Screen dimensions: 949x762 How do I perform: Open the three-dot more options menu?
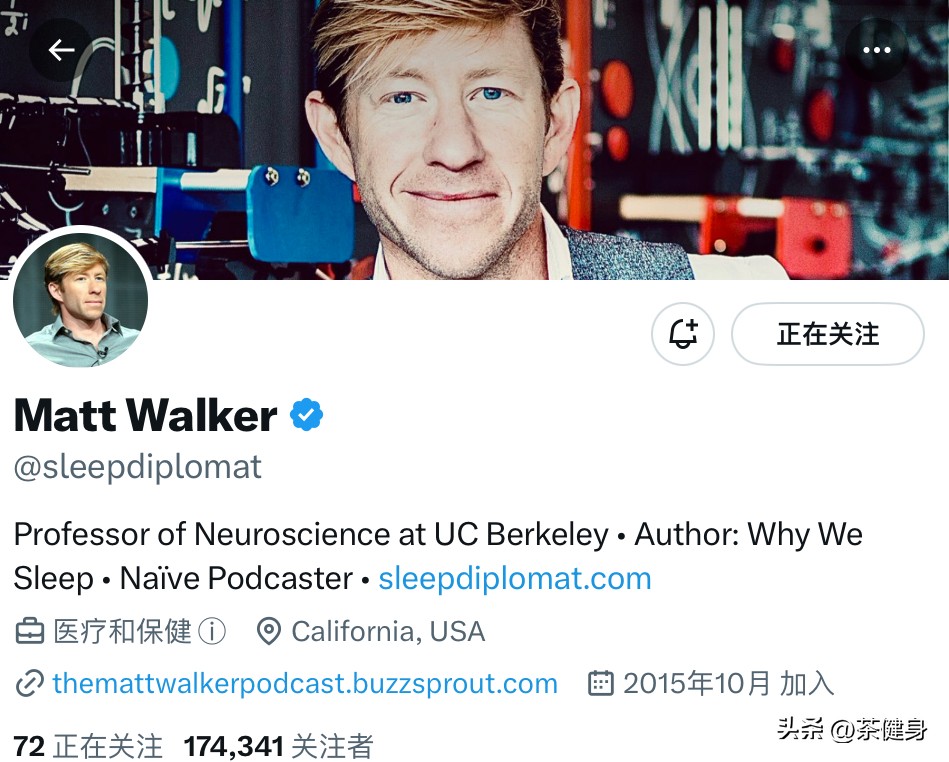(x=876, y=50)
